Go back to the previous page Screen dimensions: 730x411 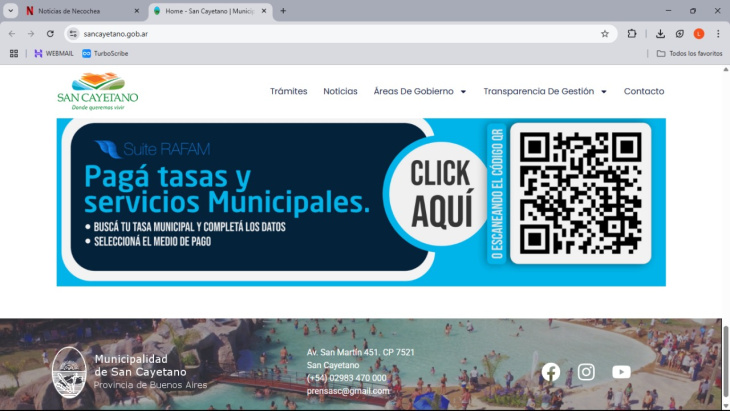click(x=12, y=34)
